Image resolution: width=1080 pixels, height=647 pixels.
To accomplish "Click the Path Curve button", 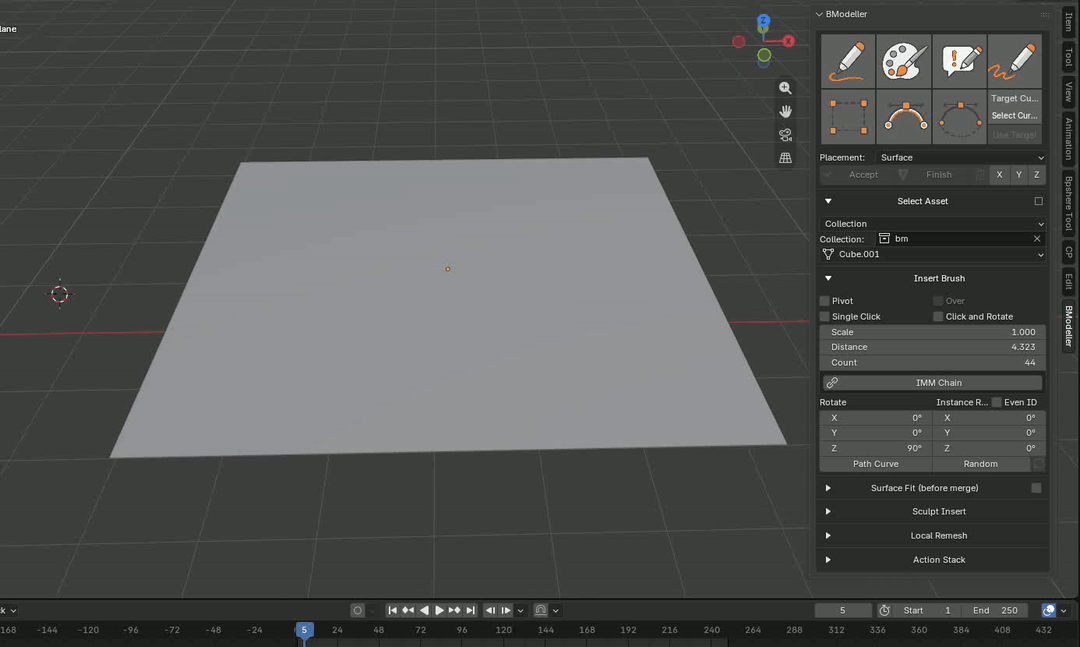I will 875,464.
